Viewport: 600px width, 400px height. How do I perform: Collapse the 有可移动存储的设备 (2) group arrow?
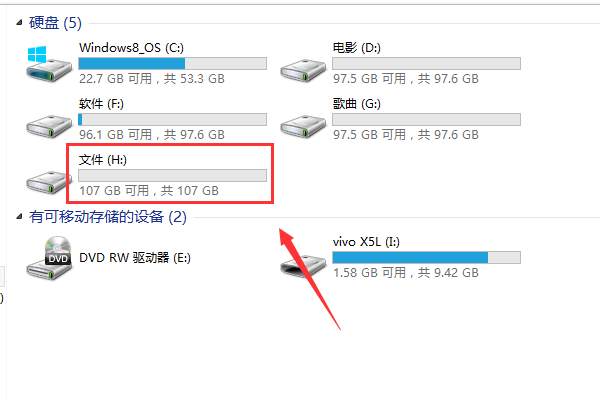point(20,217)
